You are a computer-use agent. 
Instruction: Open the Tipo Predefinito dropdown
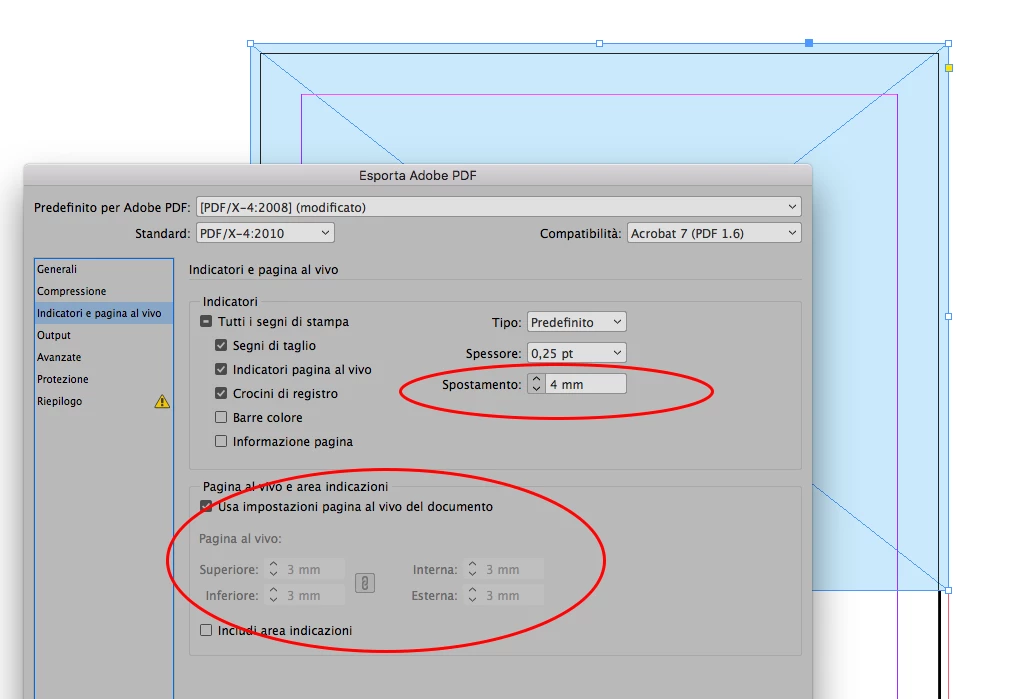pos(577,322)
